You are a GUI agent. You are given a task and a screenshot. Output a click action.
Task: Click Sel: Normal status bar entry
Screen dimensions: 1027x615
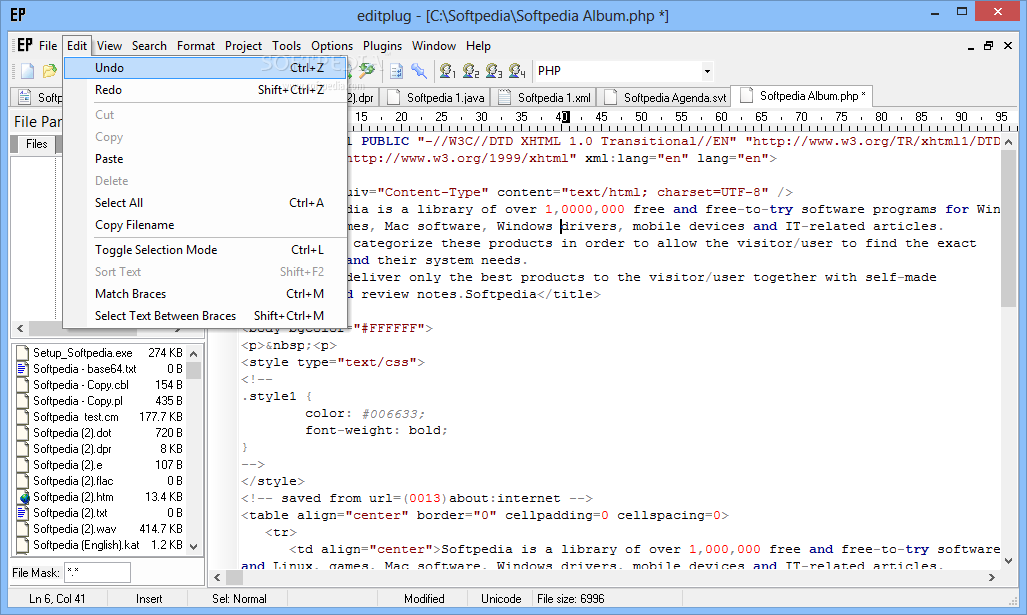pyautogui.click(x=239, y=599)
